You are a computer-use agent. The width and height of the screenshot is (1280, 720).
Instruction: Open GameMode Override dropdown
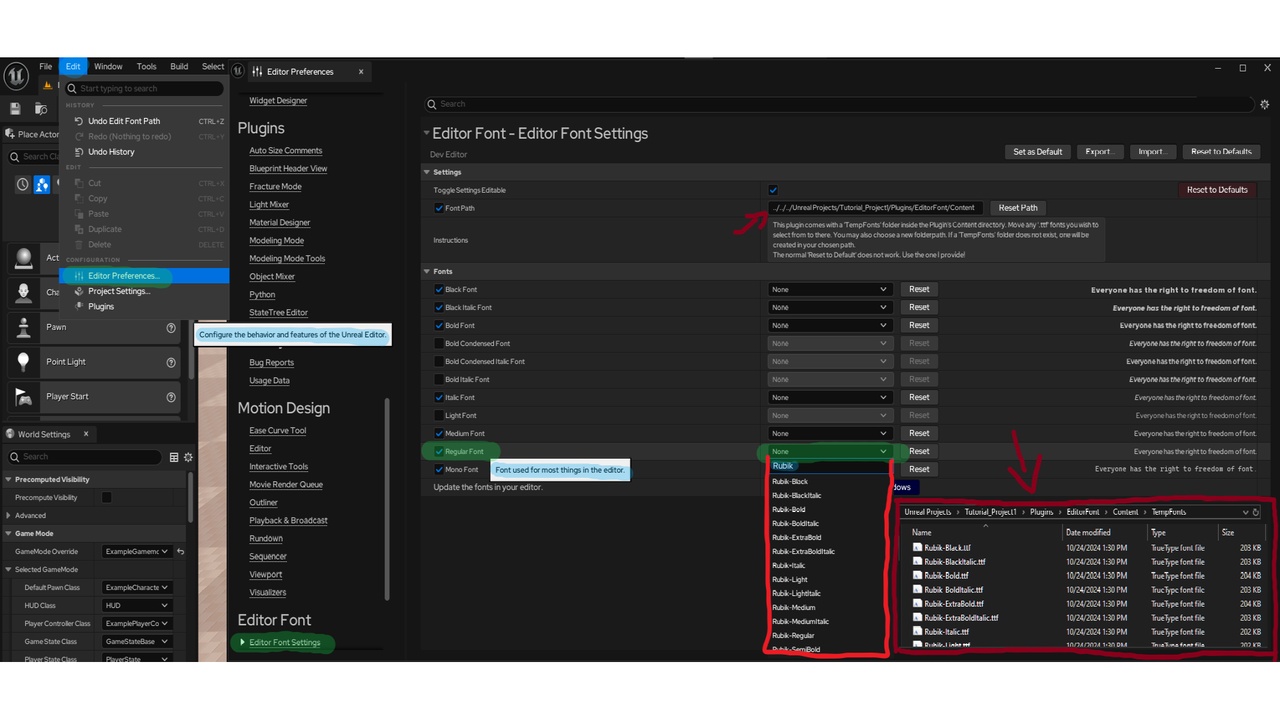click(137, 551)
